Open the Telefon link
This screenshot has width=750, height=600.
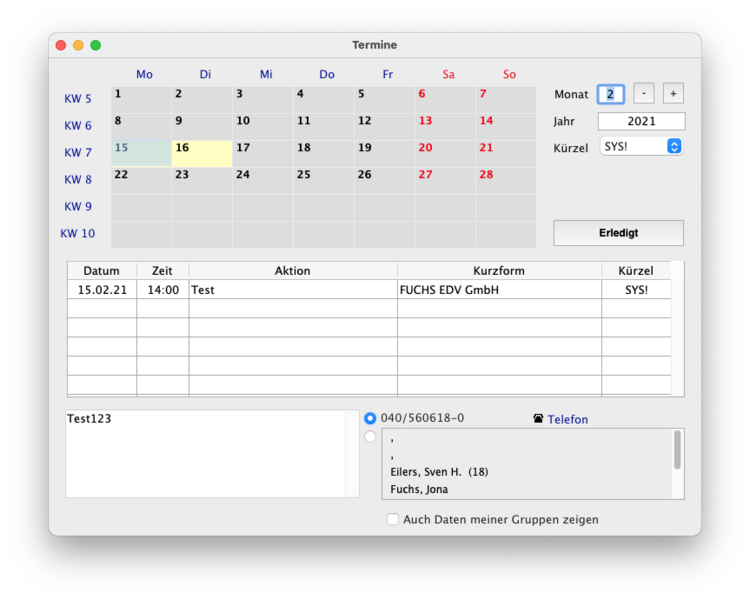(x=568, y=419)
